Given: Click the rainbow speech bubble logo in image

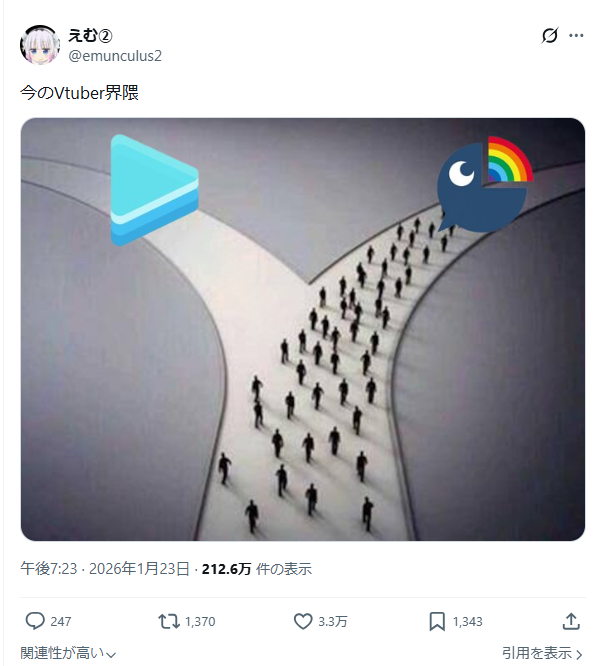Looking at the screenshot, I should [x=485, y=184].
